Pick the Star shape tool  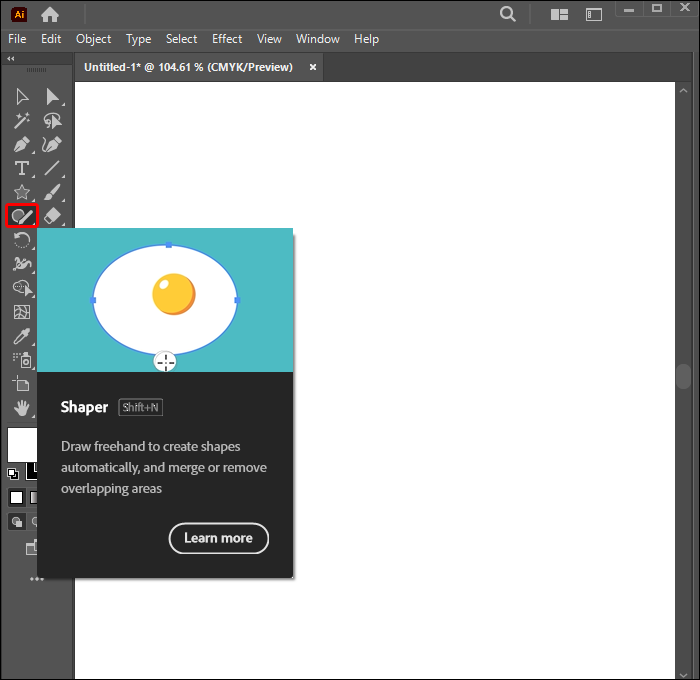[21, 193]
